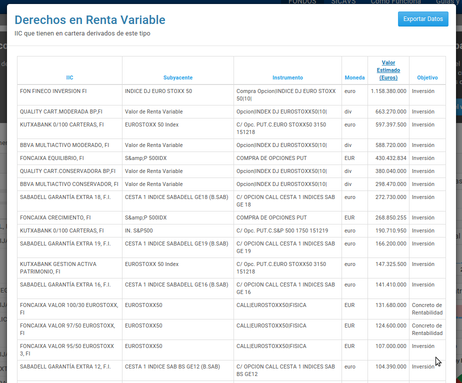Image resolution: width=462 pixels, height=383 pixels.
Task: Click value 166.200.000
Action: click(391, 244)
